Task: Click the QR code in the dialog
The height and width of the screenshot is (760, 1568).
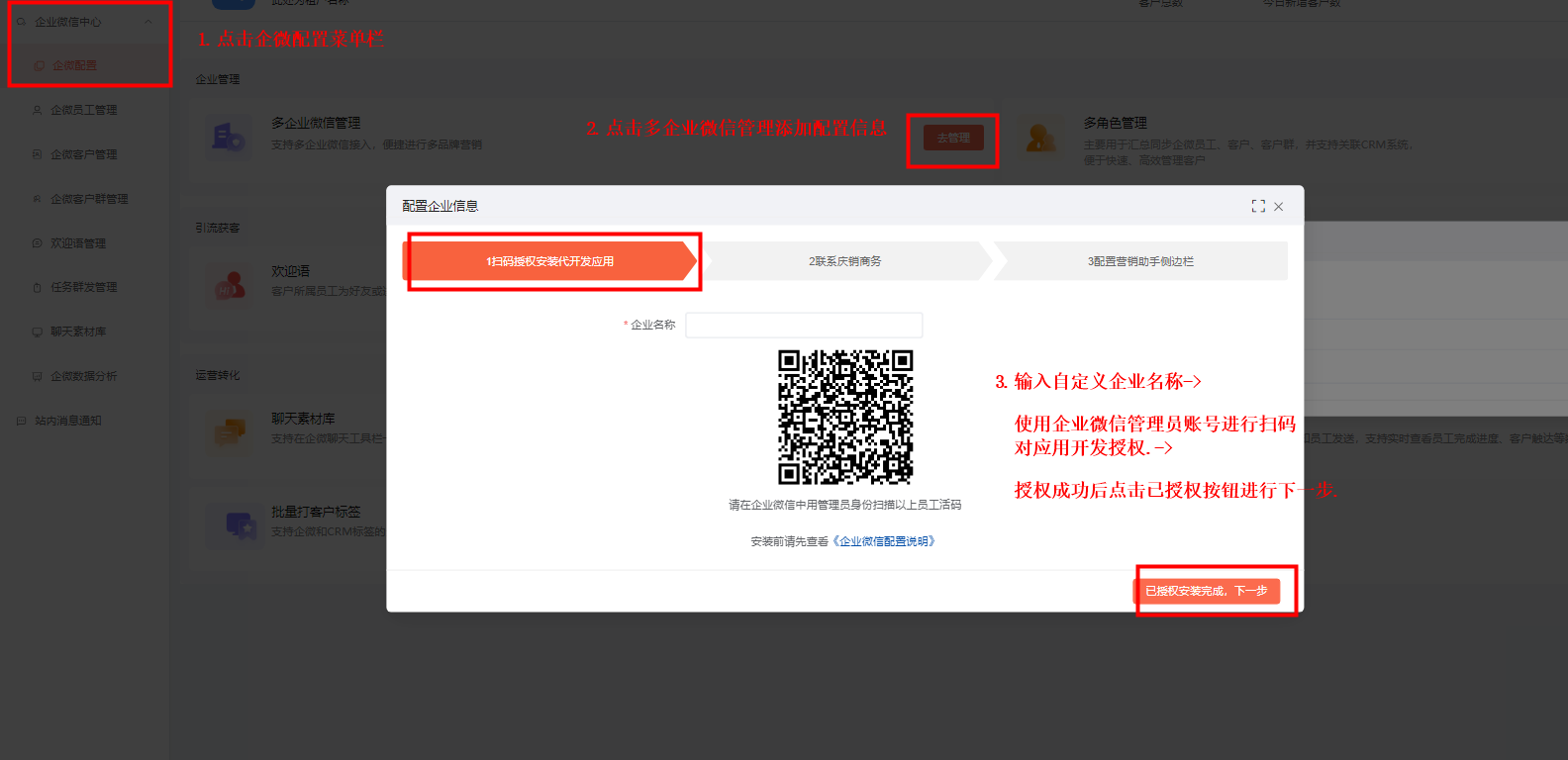Action: pos(845,417)
